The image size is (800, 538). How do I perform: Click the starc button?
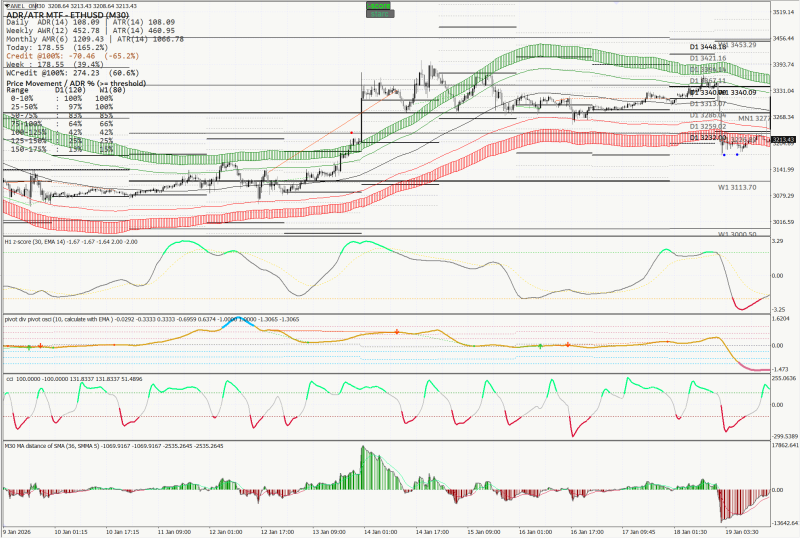click(x=380, y=14)
